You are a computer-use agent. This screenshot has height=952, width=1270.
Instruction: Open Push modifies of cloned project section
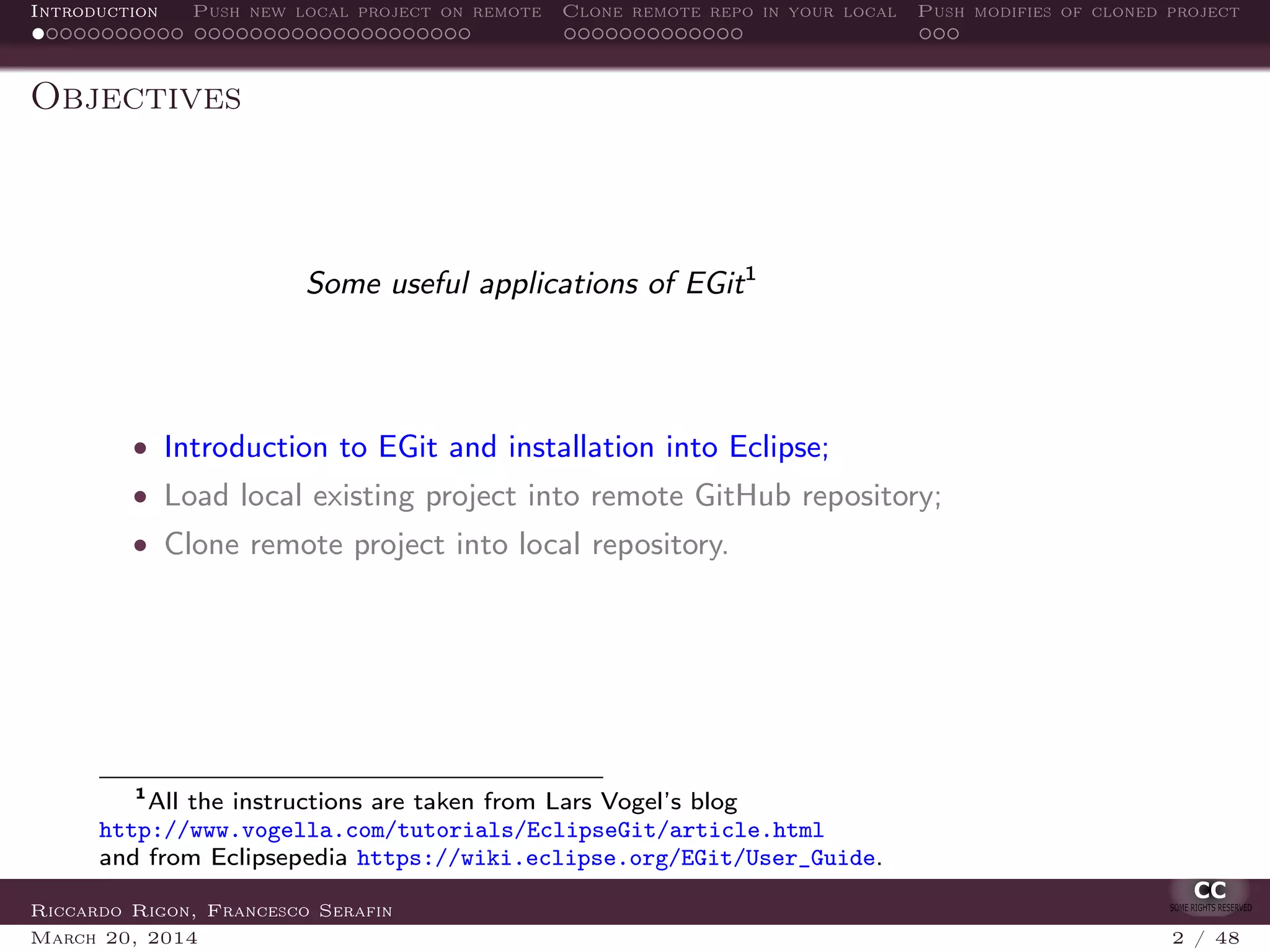click(1078, 12)
